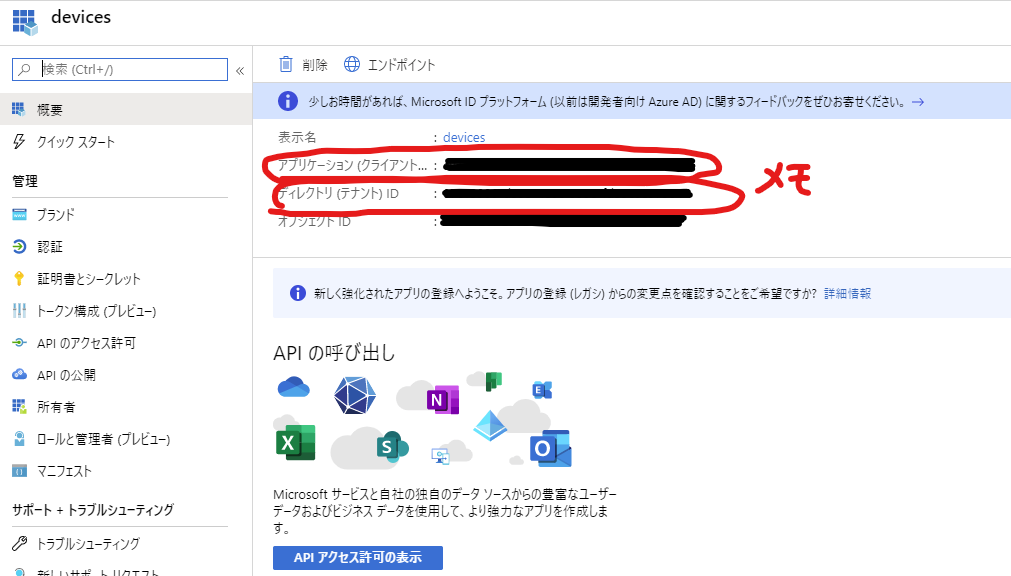Click the サポート + トラブルシューティング header
Screen dimensions: 1011x576
click(x=93, y=510)
